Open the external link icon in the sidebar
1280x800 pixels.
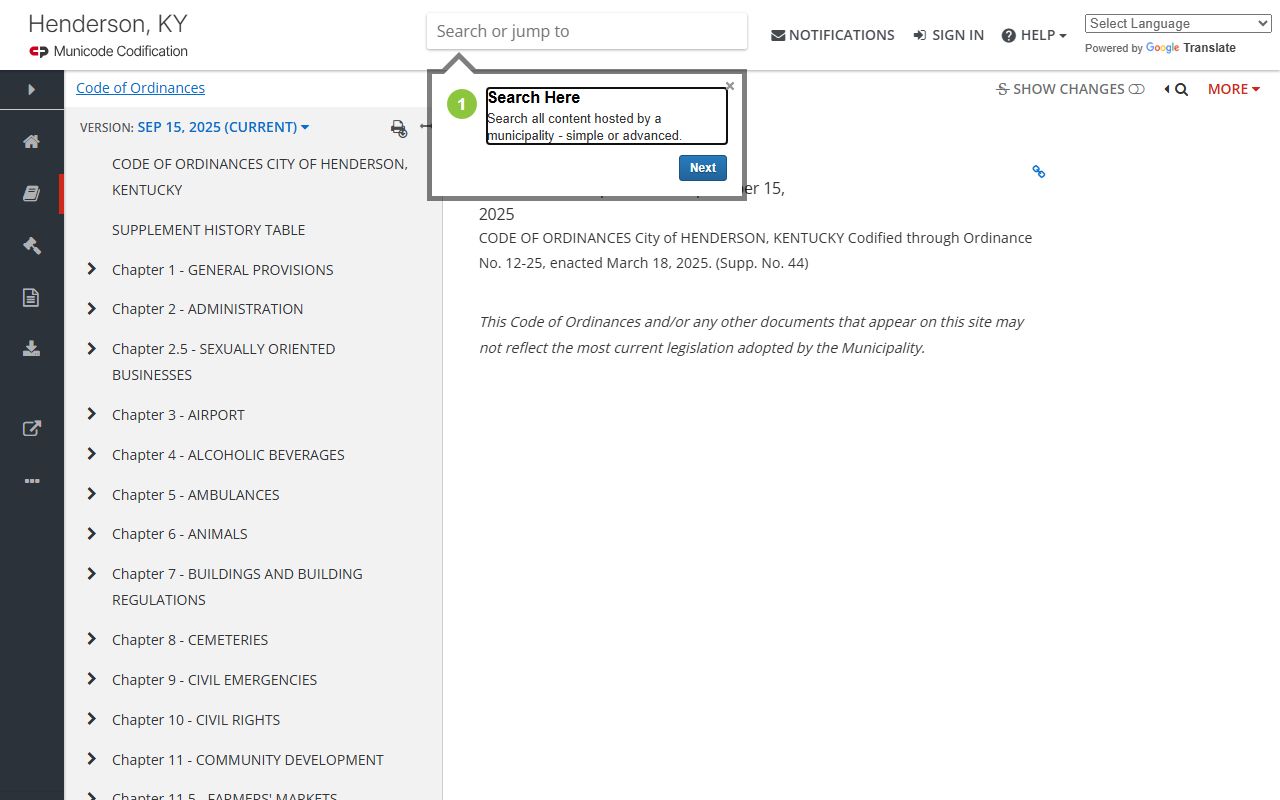coord(32,429)
